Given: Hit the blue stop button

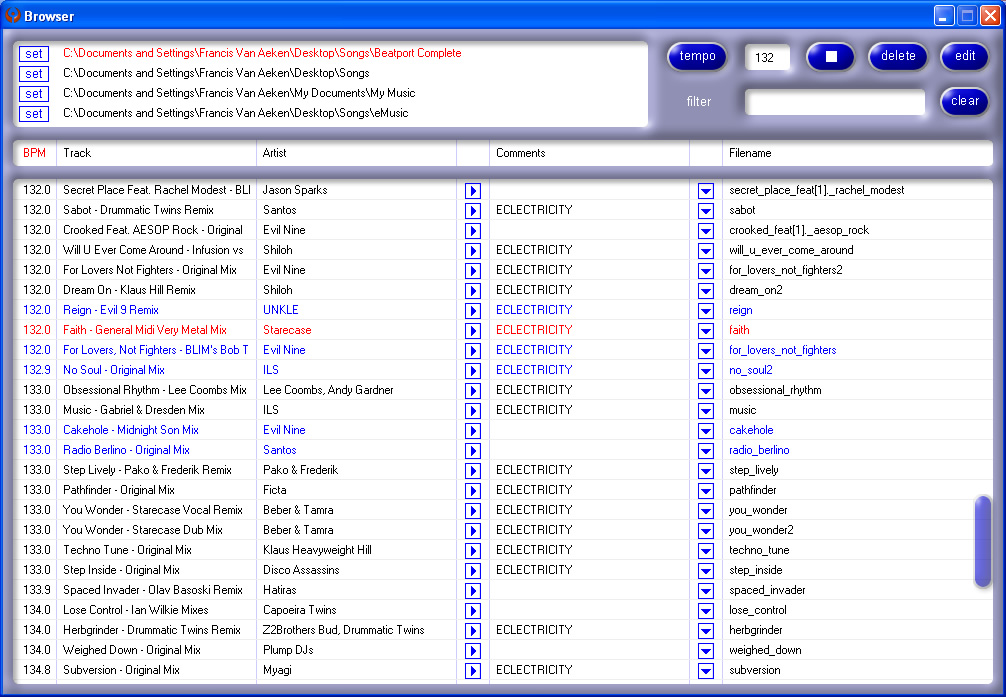Looking at the screenshot, I should point(831,57).
